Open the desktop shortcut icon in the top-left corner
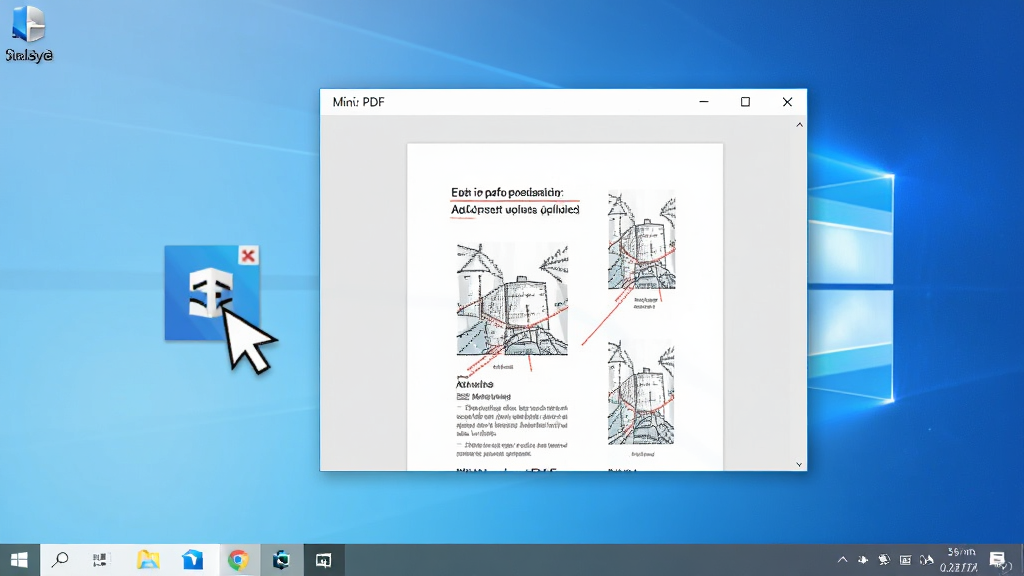The height and width of the screenshot is (576, 1024). pos(29,33)
